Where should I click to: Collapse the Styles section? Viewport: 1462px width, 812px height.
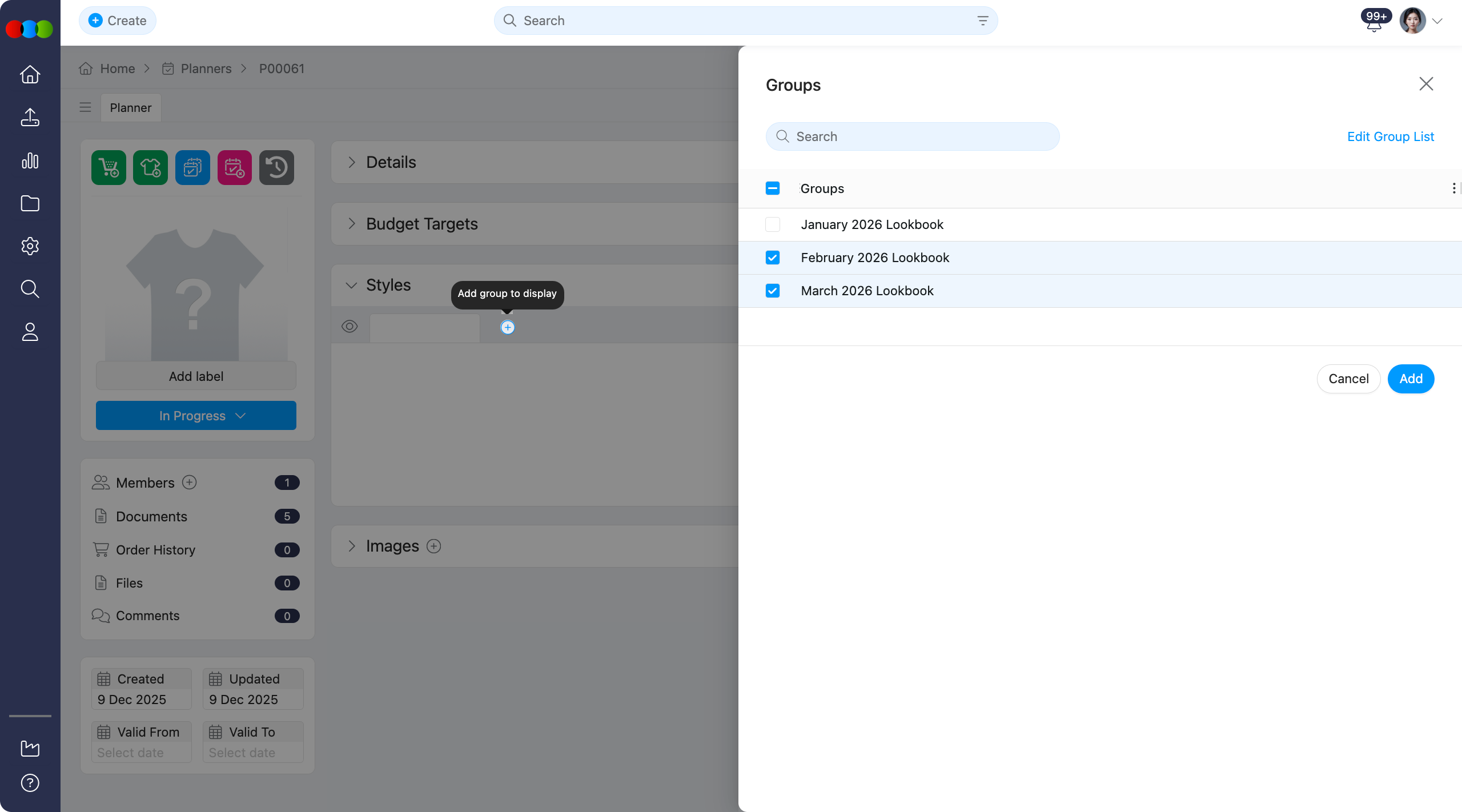(x=351, y=285)
